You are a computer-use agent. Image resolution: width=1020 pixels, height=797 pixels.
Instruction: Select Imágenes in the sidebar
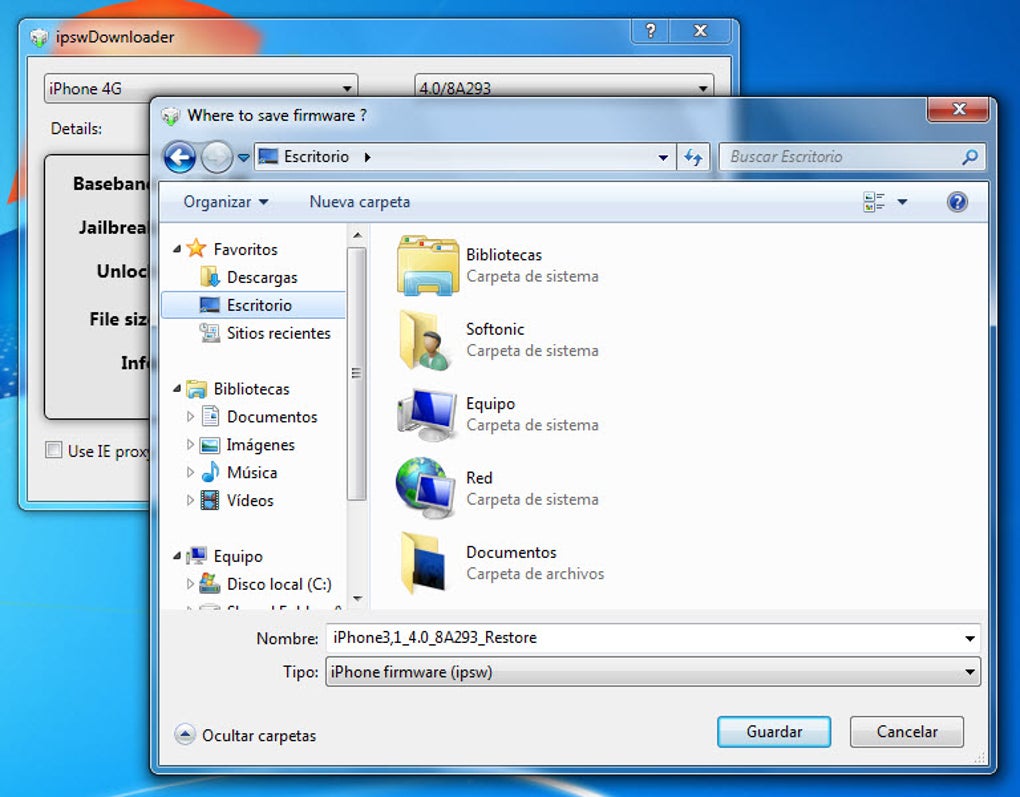click(x=247, y=444)
